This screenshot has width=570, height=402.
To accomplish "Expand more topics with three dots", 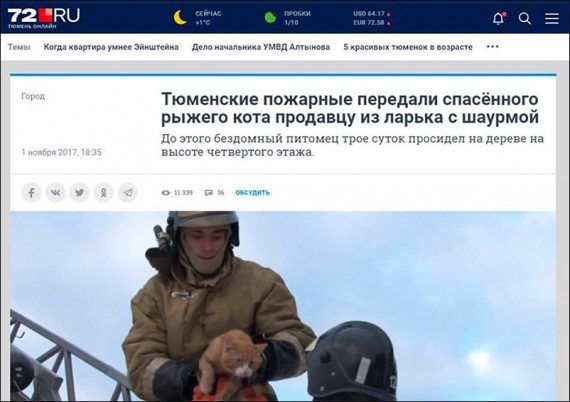I will [493, 47].
